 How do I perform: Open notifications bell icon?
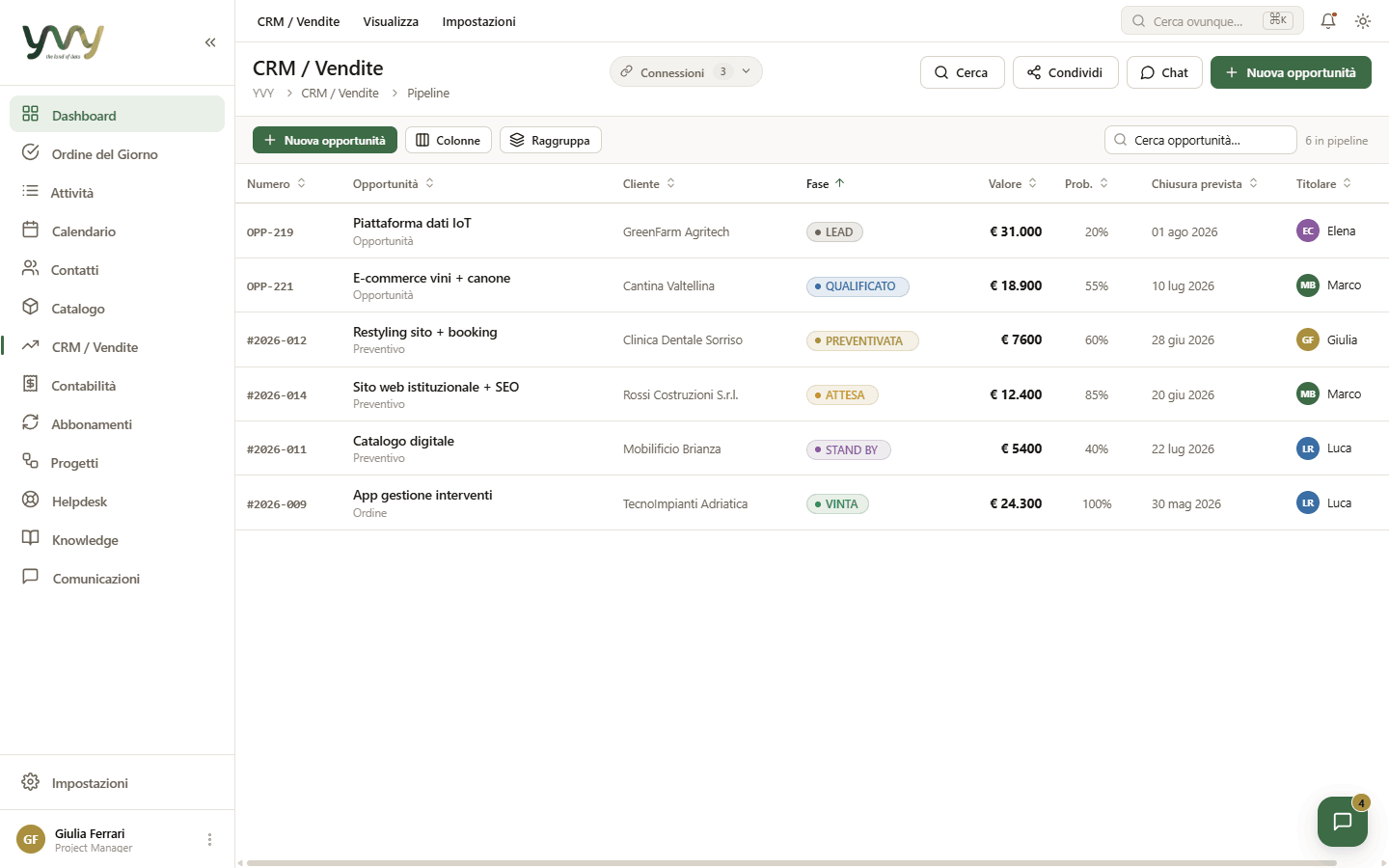pyautogui.click(x=1328, y=20)
